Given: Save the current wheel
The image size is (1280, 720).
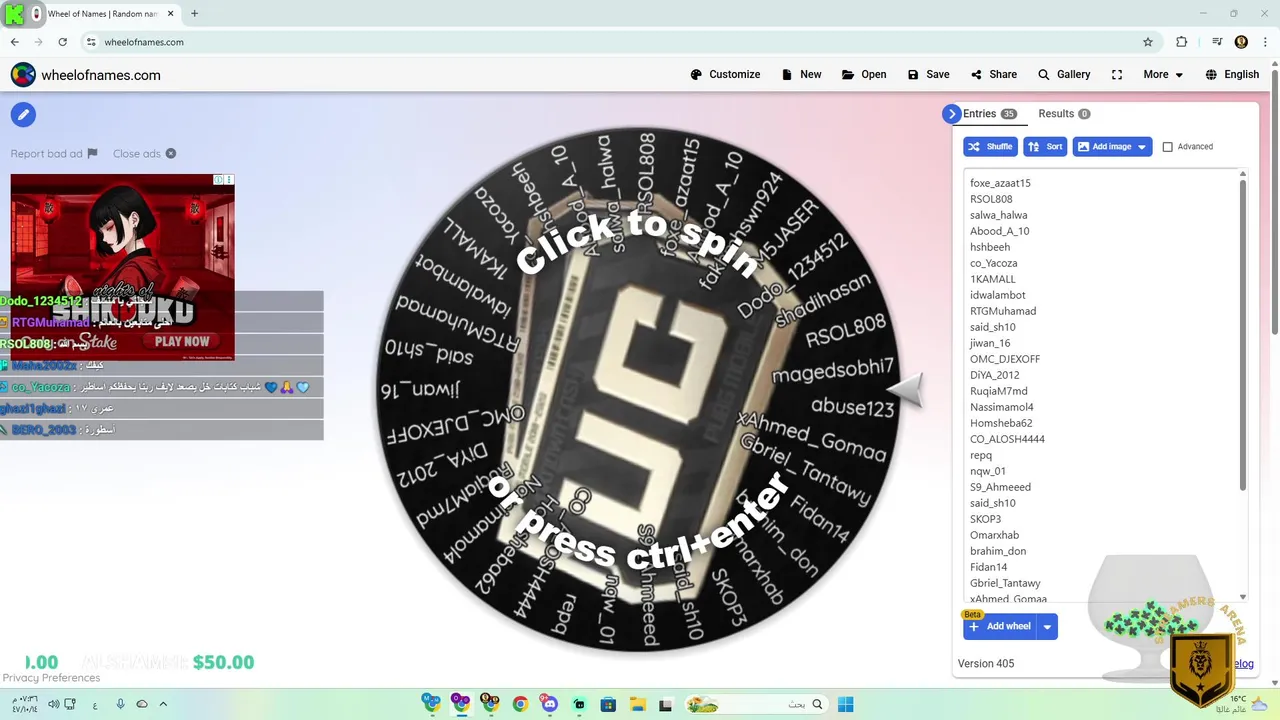Looking at the screenshot, I should [928, 74].
